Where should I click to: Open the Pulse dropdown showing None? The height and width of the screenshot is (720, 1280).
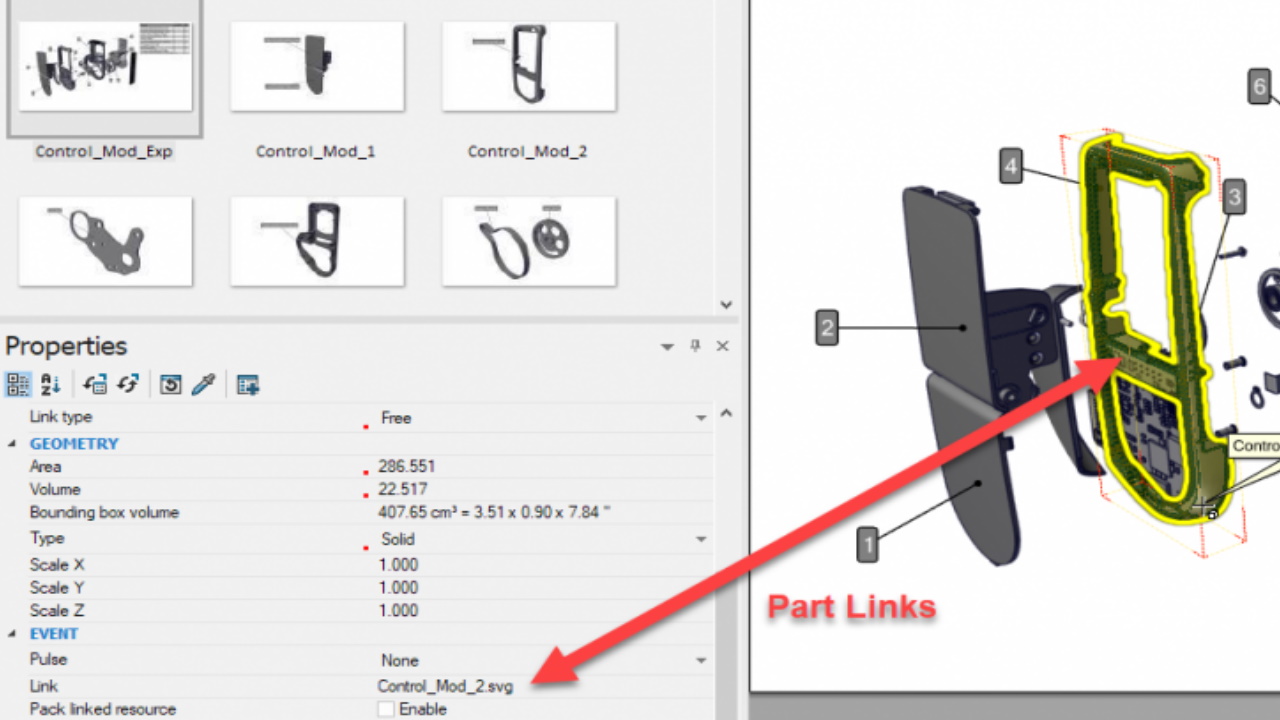tap(700, 660)
